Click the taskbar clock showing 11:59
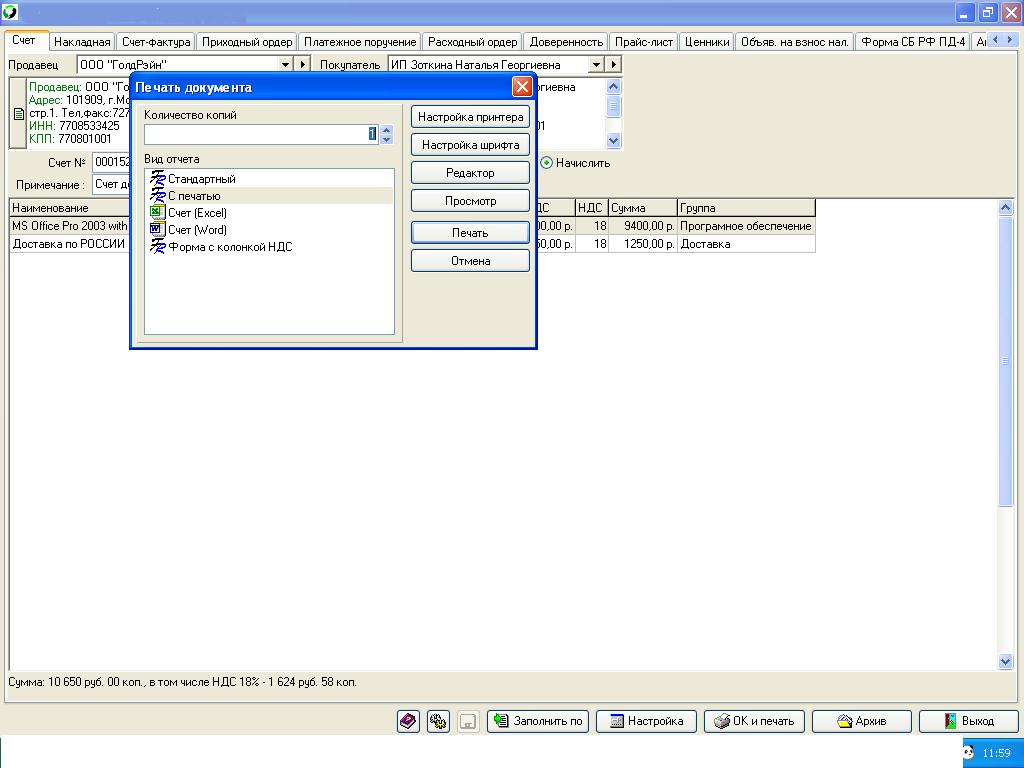1024x768 pixels. [x=996, y=753]
